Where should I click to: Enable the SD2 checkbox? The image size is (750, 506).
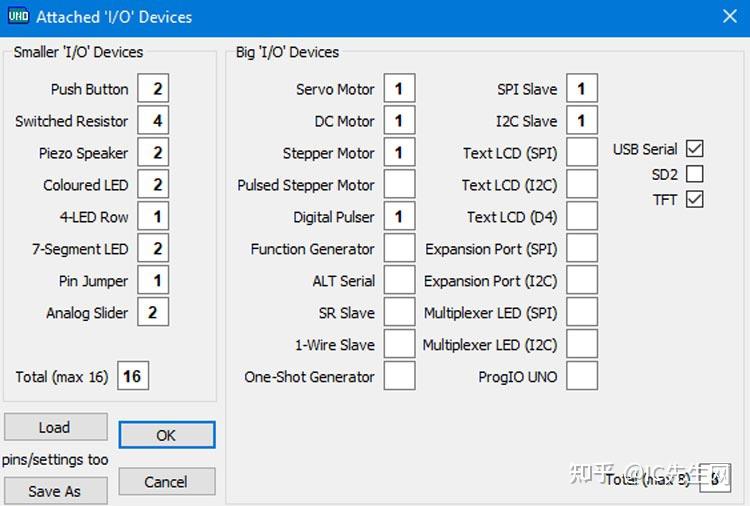pos(694,174)
